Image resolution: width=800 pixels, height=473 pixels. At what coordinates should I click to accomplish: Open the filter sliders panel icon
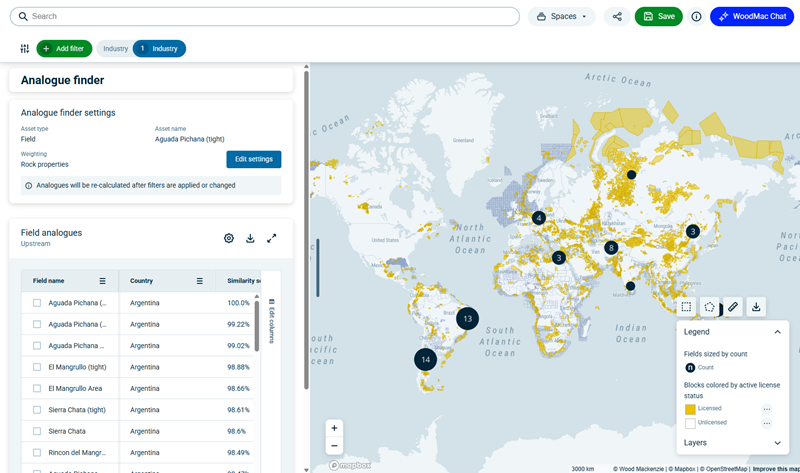click(x=24, y=49)
